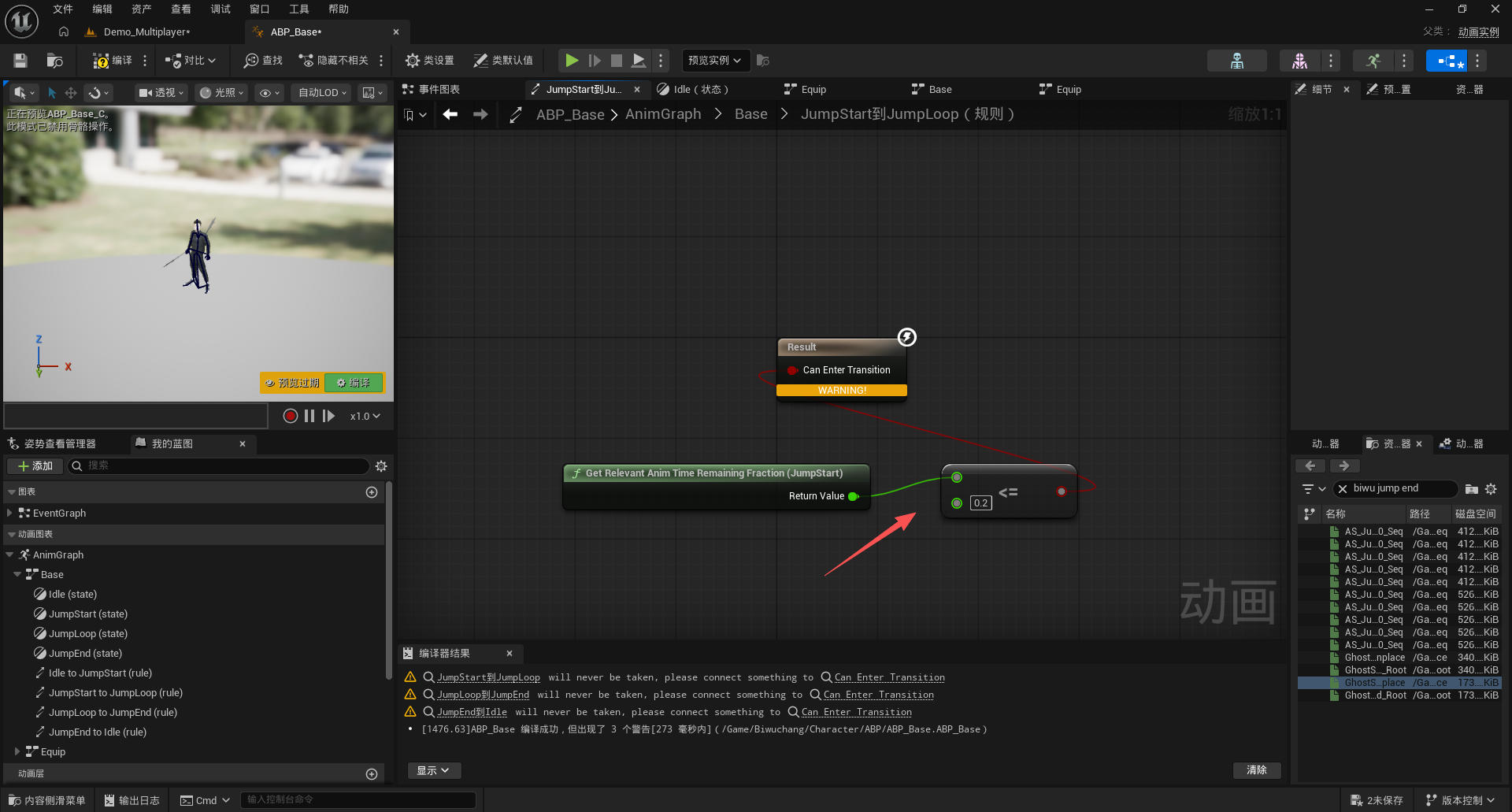Screen dimensions: 1512x812
Task: Expand the EventGraph tree item
Action: coord(9,513)
